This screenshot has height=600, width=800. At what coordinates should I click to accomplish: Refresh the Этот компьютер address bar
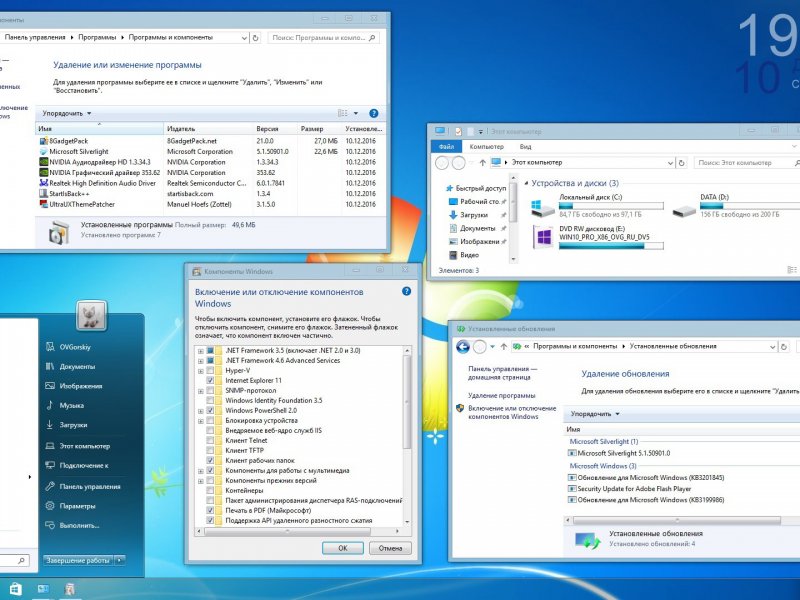click(x=681, y=163)
